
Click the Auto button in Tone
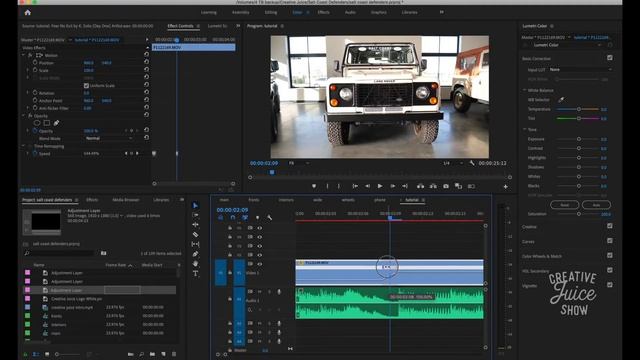point(596,204)
